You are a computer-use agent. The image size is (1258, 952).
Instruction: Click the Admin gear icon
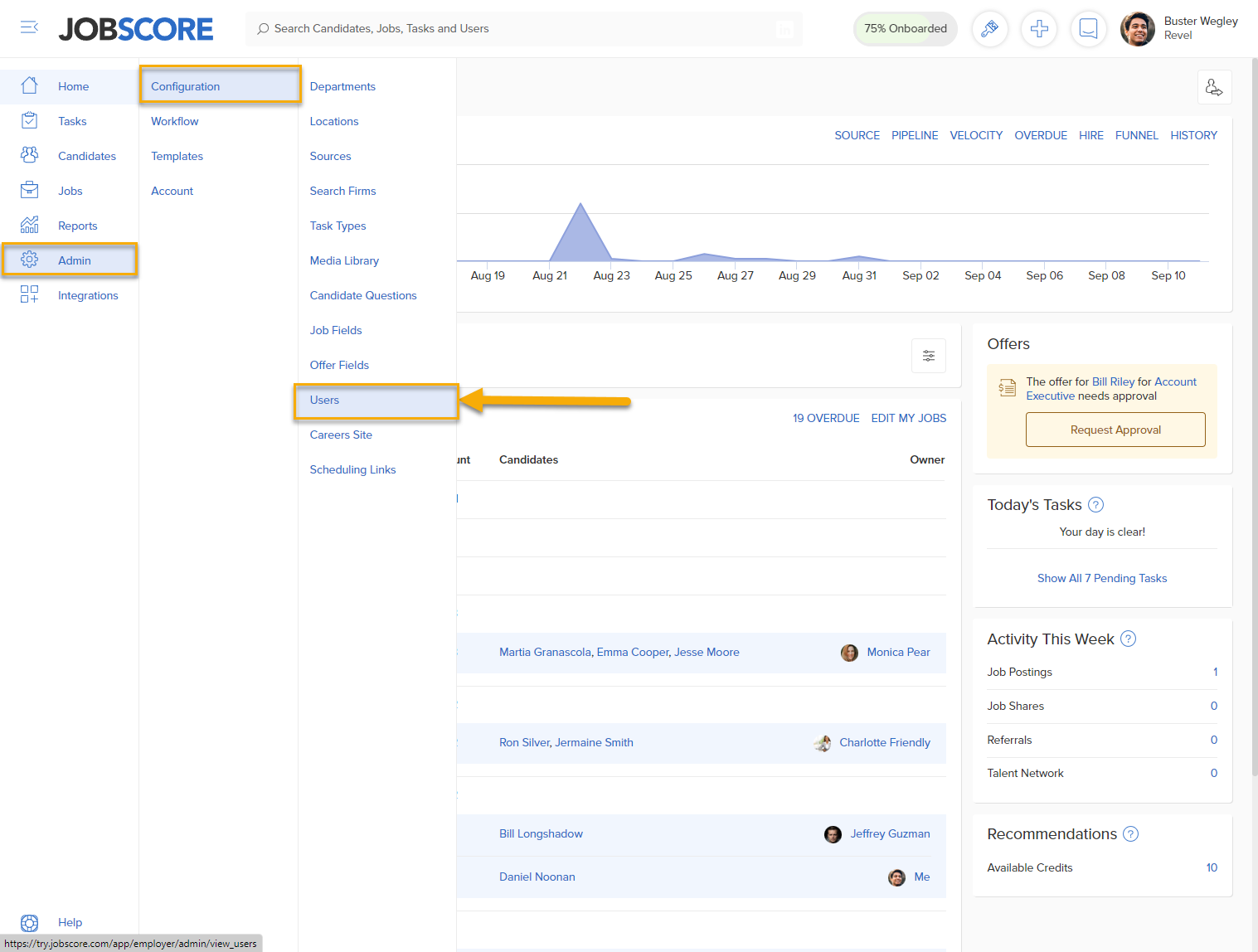coord(29,260)
